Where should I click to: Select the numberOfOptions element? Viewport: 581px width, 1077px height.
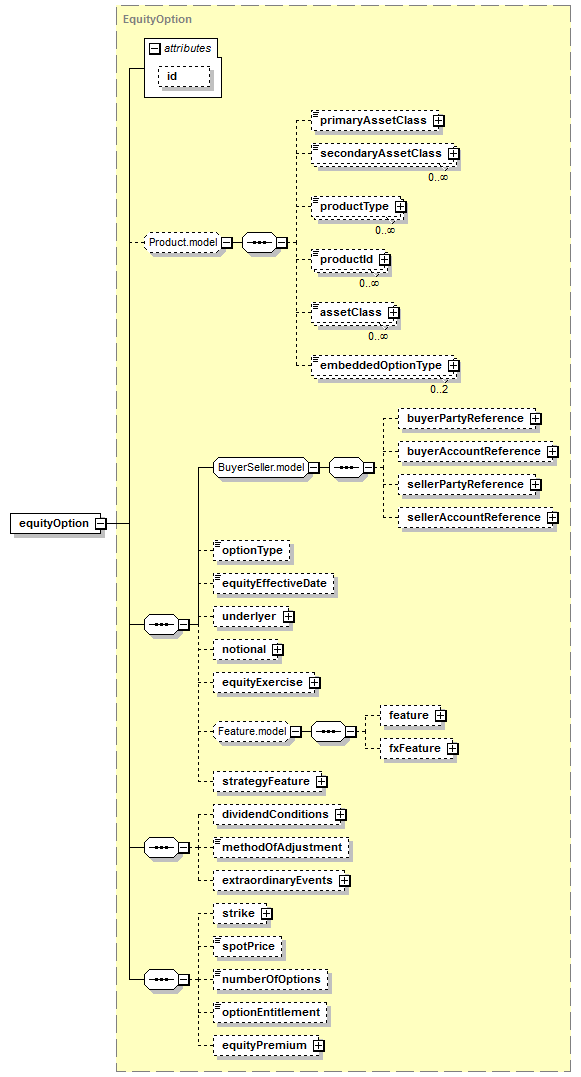pos(271,979)
